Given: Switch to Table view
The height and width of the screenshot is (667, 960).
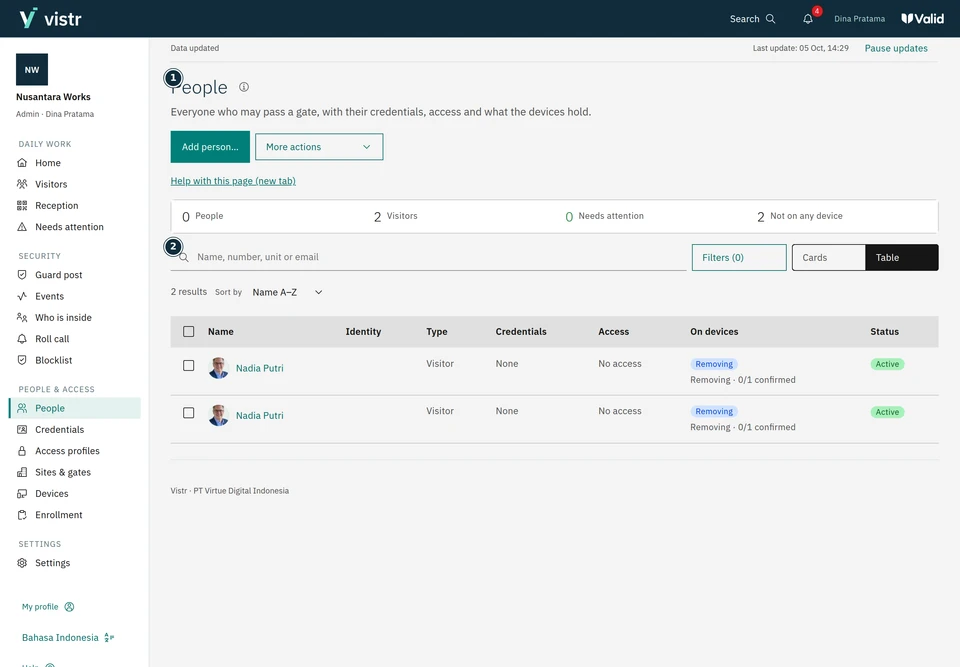Looking at the screenshot, I should 902,257.
